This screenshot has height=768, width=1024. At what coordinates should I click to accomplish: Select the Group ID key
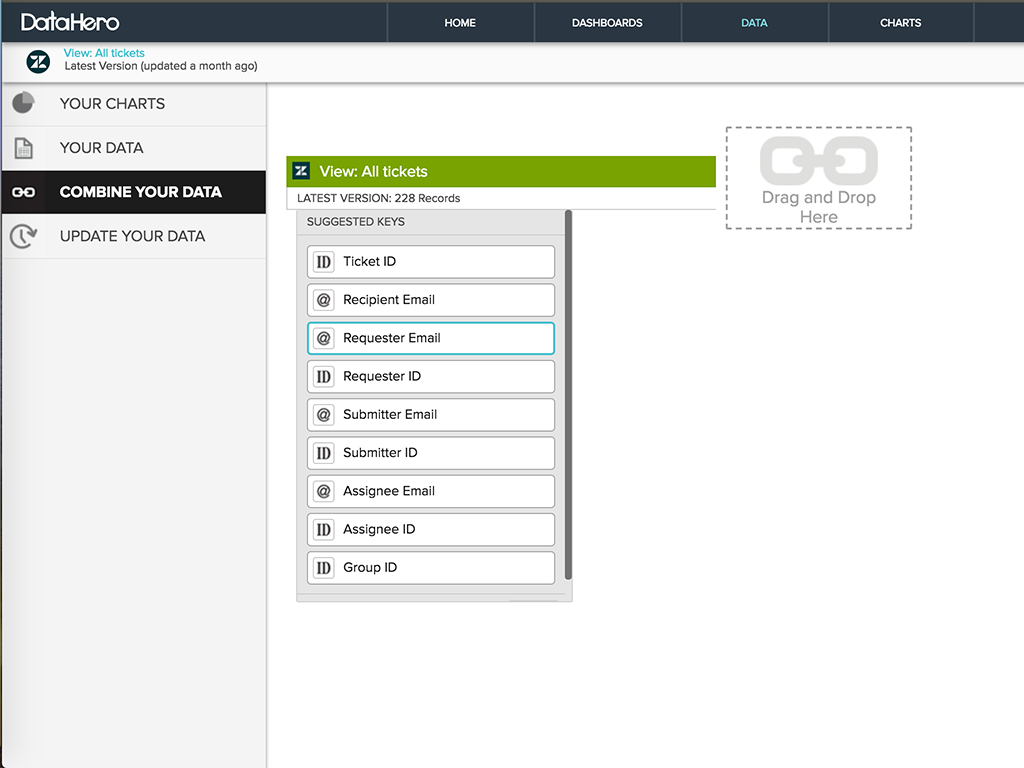[431, 568]
